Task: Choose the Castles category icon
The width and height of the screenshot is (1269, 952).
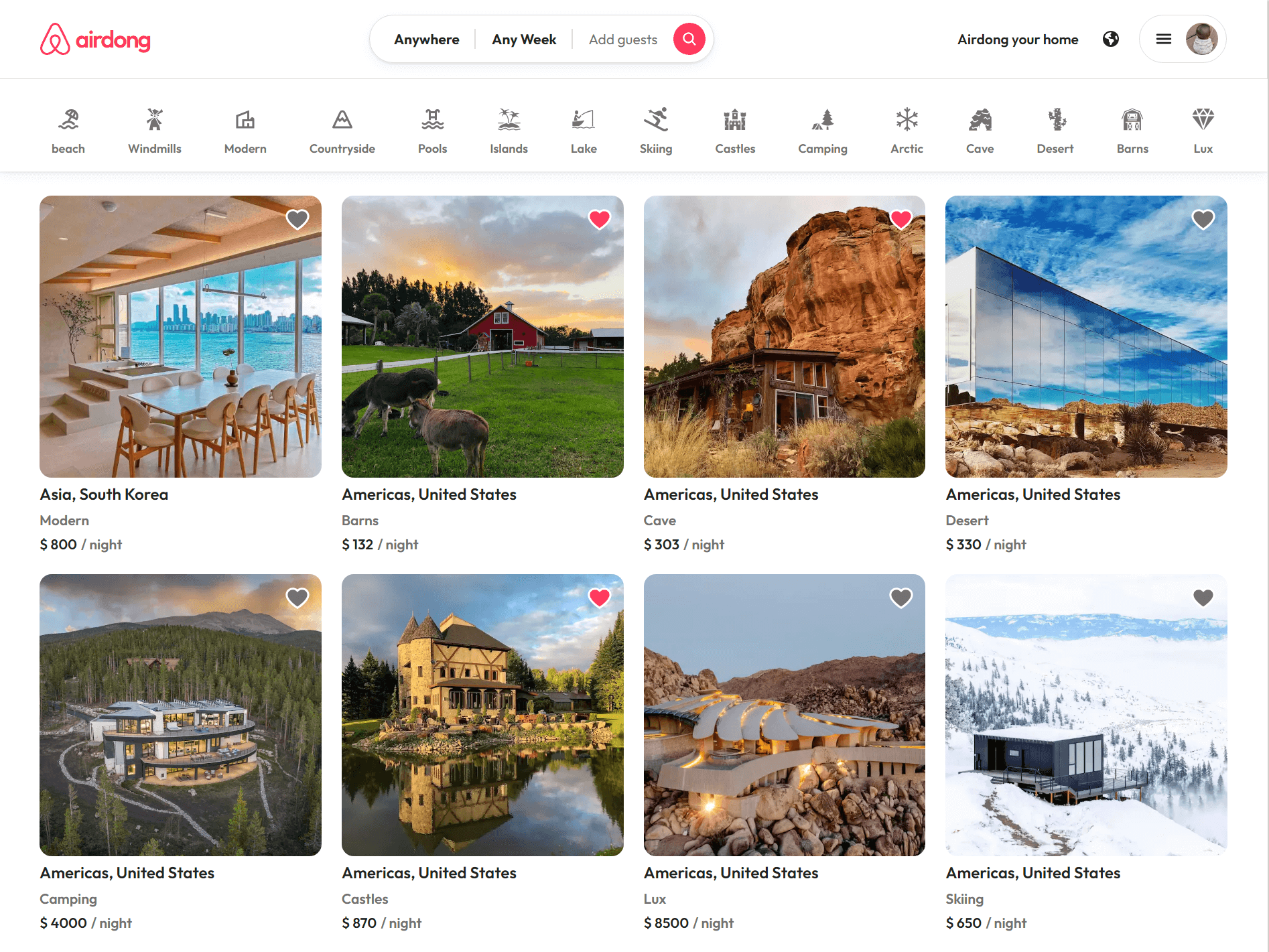Action: [x=735, y=119]
